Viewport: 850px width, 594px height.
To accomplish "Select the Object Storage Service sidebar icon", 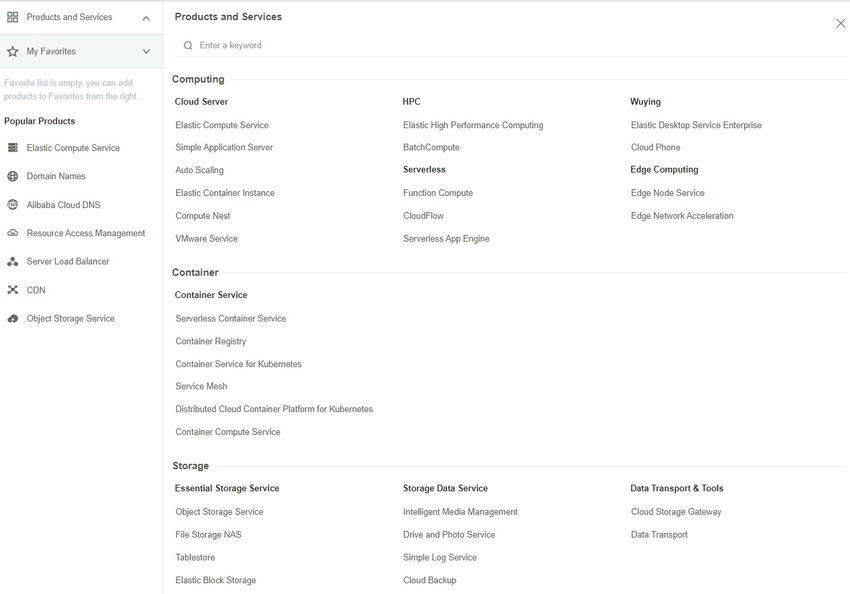I will click(x=14, y=318).
